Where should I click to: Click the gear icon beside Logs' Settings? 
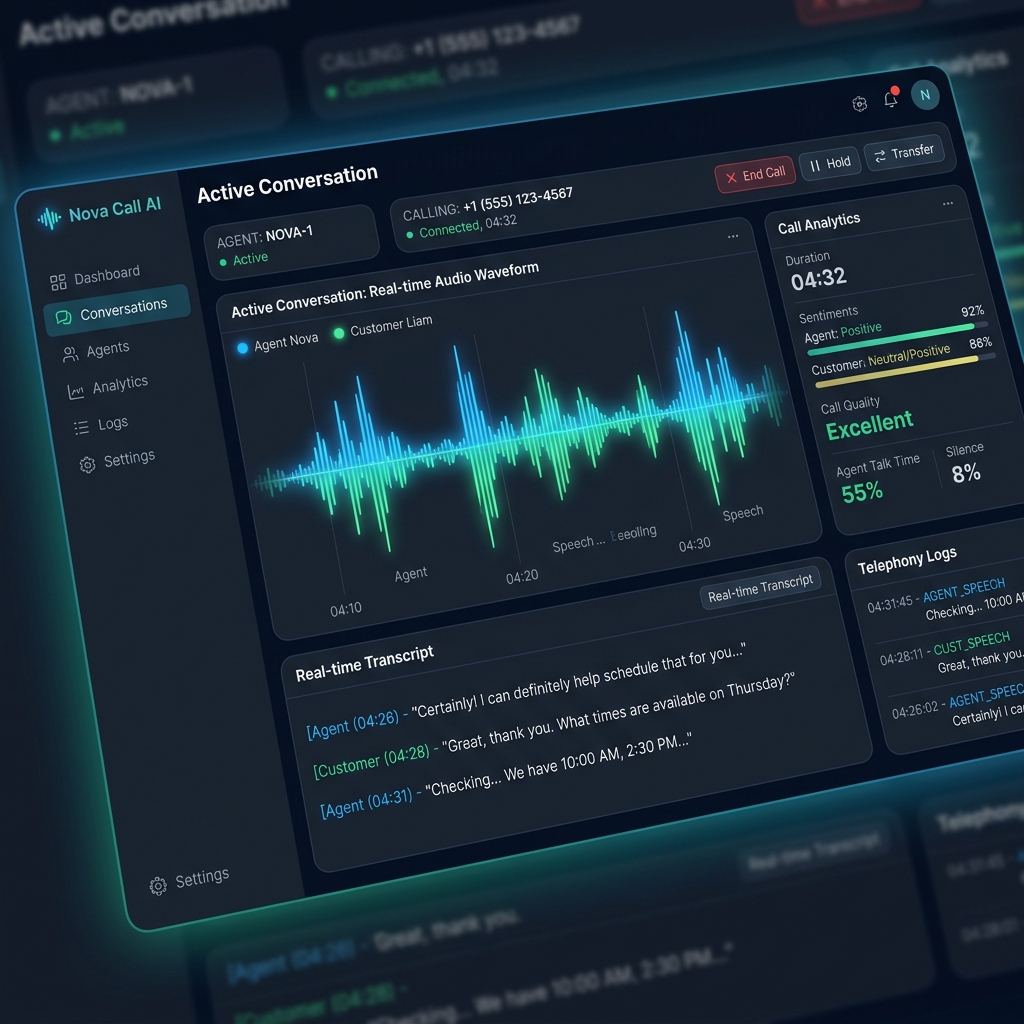coord(88,464)
